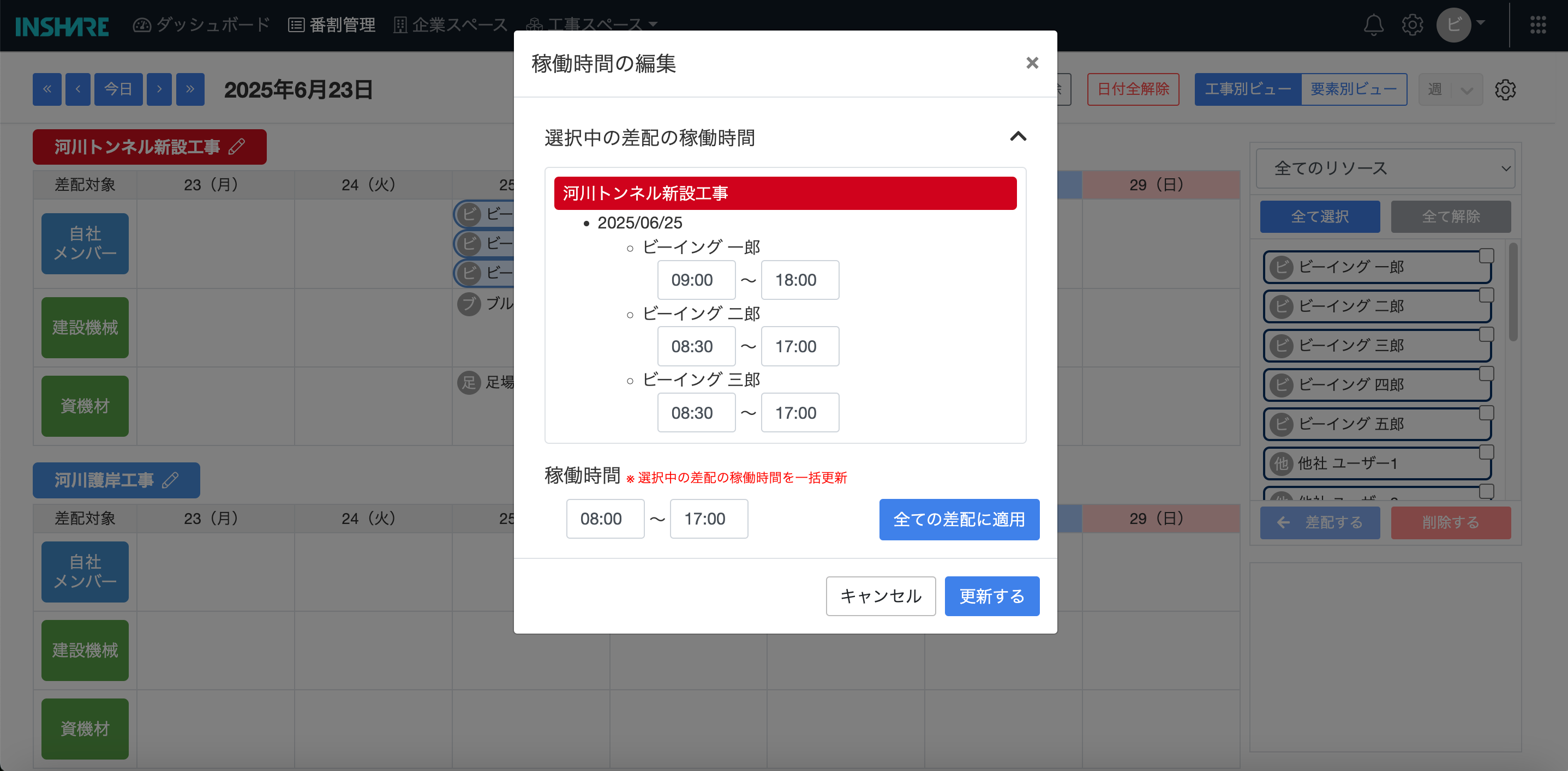
Task: Click the INSHARE logo
Action: pos(62,26)
